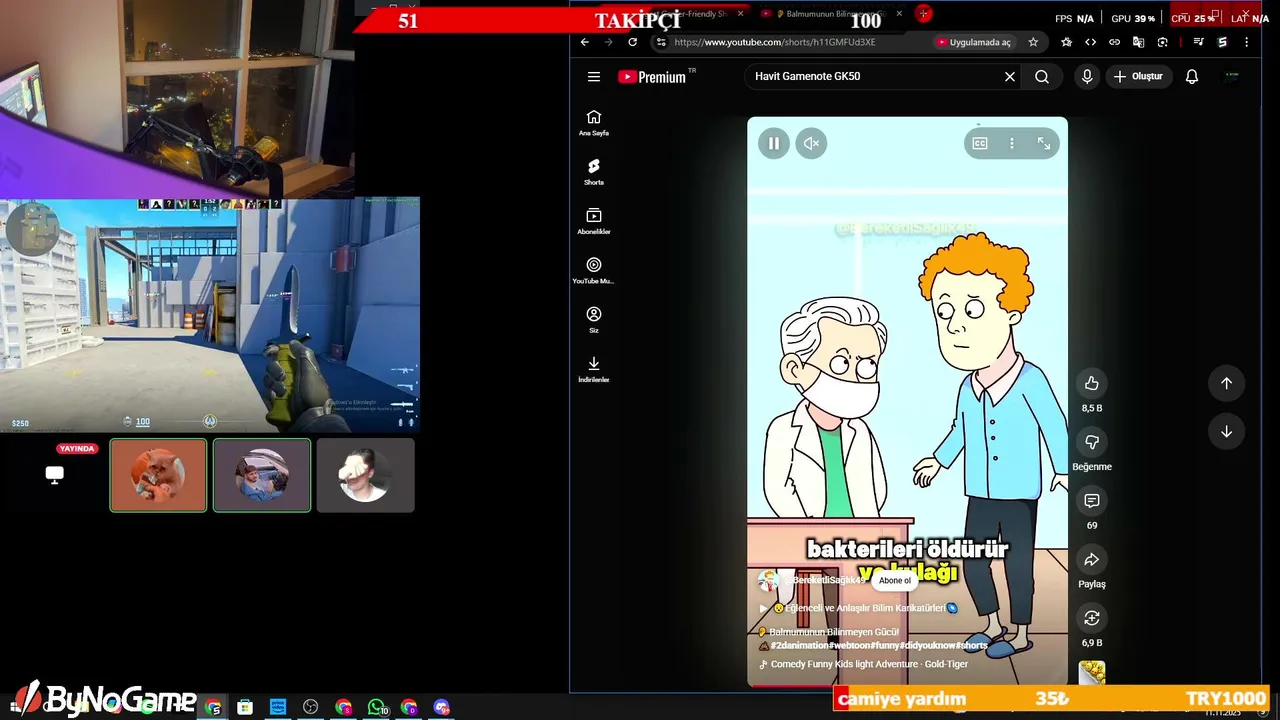Open İndirilenler downloads section

coord(594,369)
